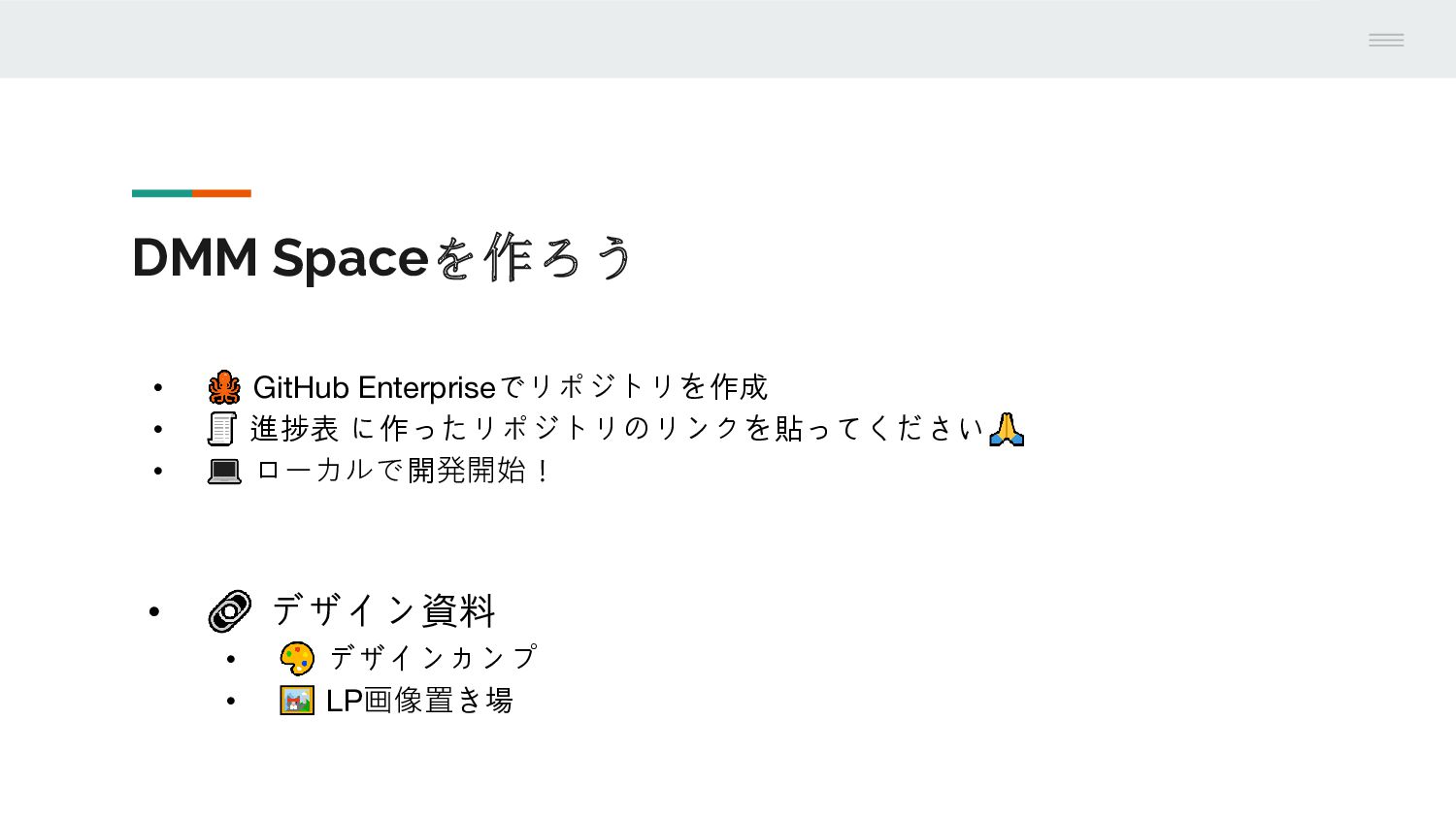
Task: Open the 進捗表 link
Action: 294,428
